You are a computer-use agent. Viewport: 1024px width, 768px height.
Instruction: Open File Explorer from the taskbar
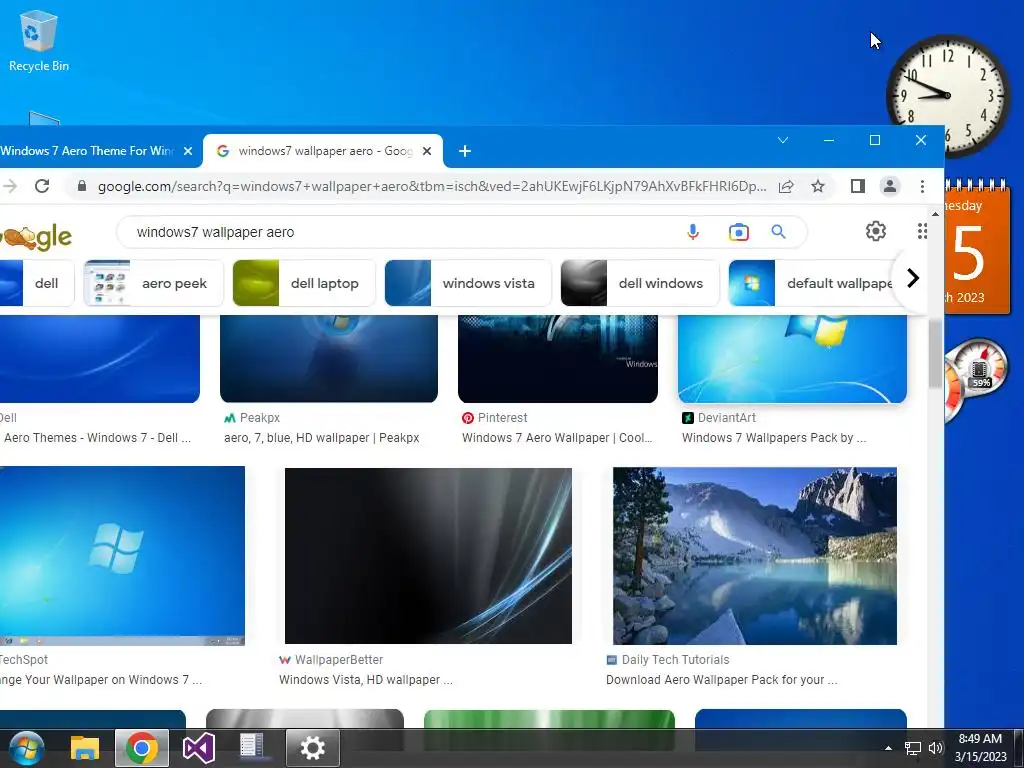coord(85,748)
